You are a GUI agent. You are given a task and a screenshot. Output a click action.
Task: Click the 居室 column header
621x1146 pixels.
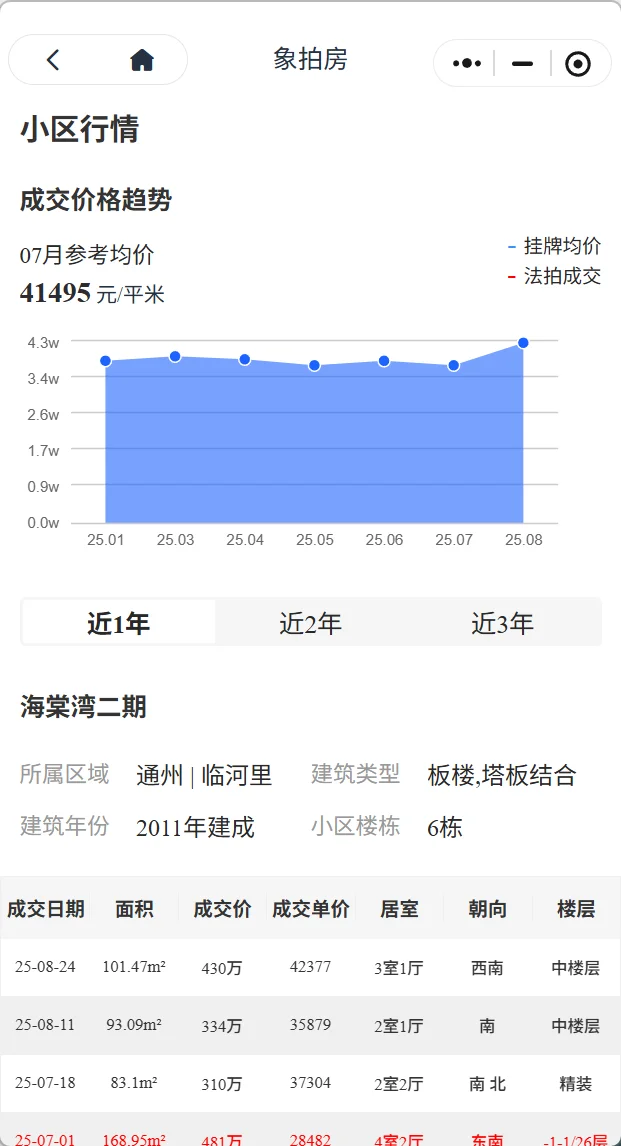[399, 908]
